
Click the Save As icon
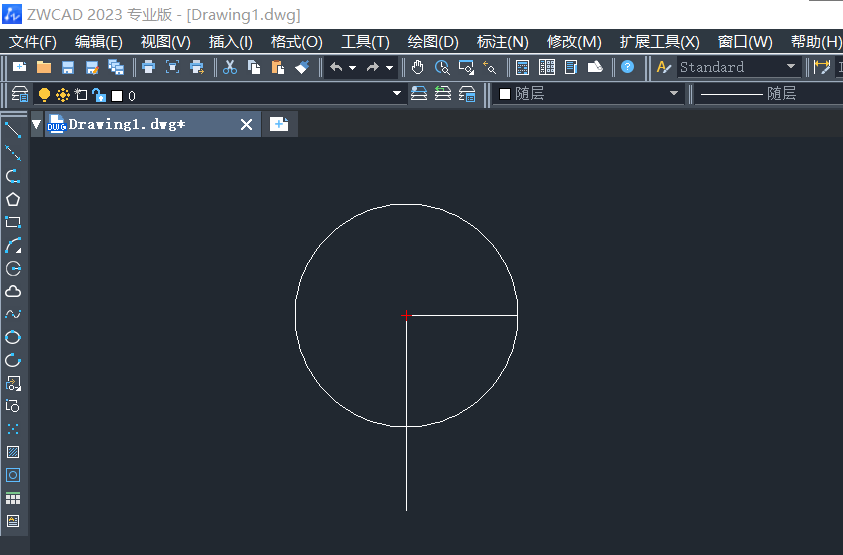point(92,67)
